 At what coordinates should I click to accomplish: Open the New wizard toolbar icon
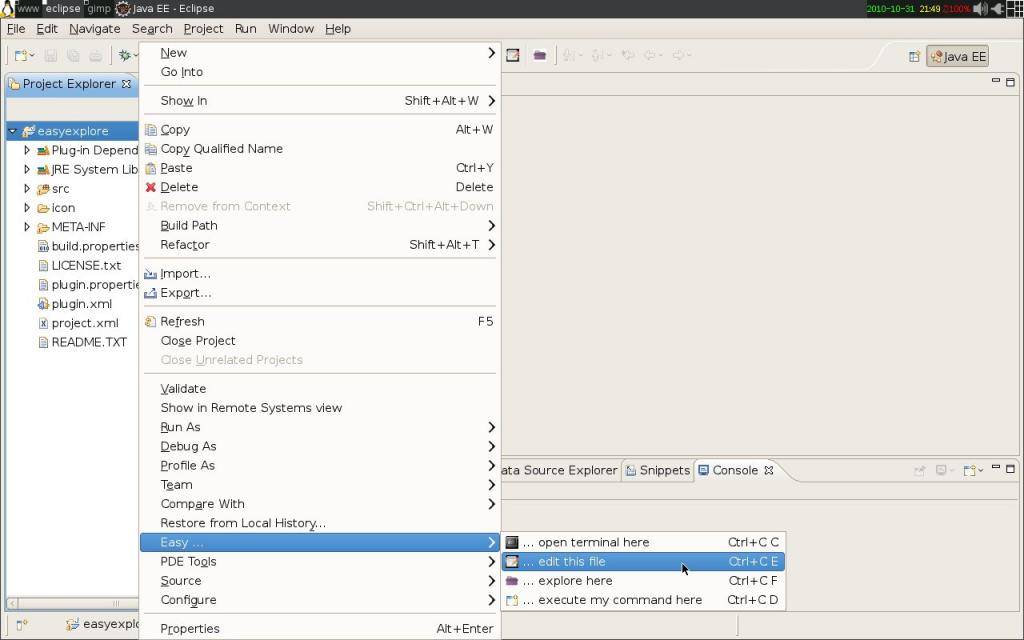click(x=22, y=56)
